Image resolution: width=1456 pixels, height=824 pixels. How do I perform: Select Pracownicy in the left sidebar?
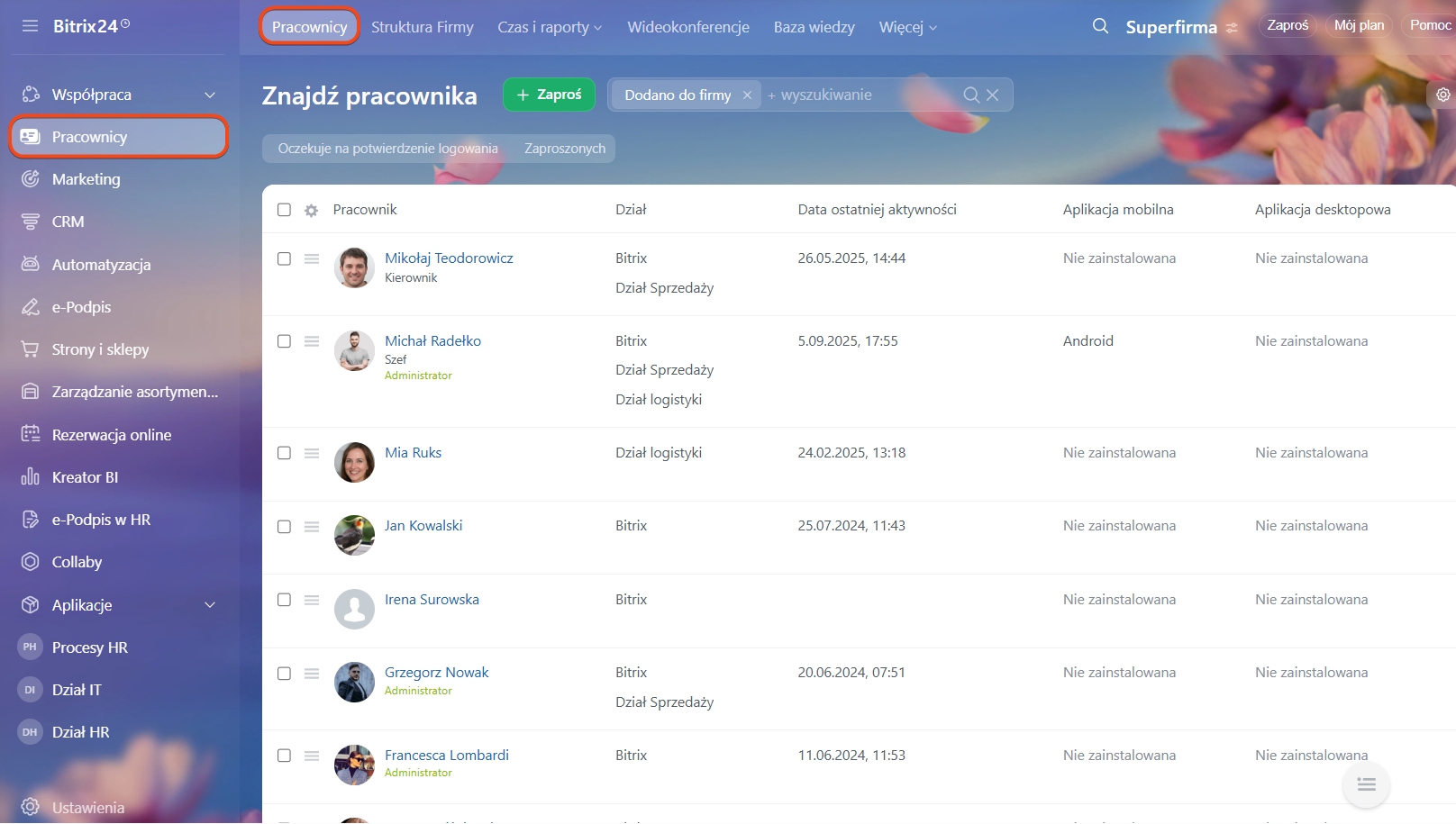click(119, 137)
